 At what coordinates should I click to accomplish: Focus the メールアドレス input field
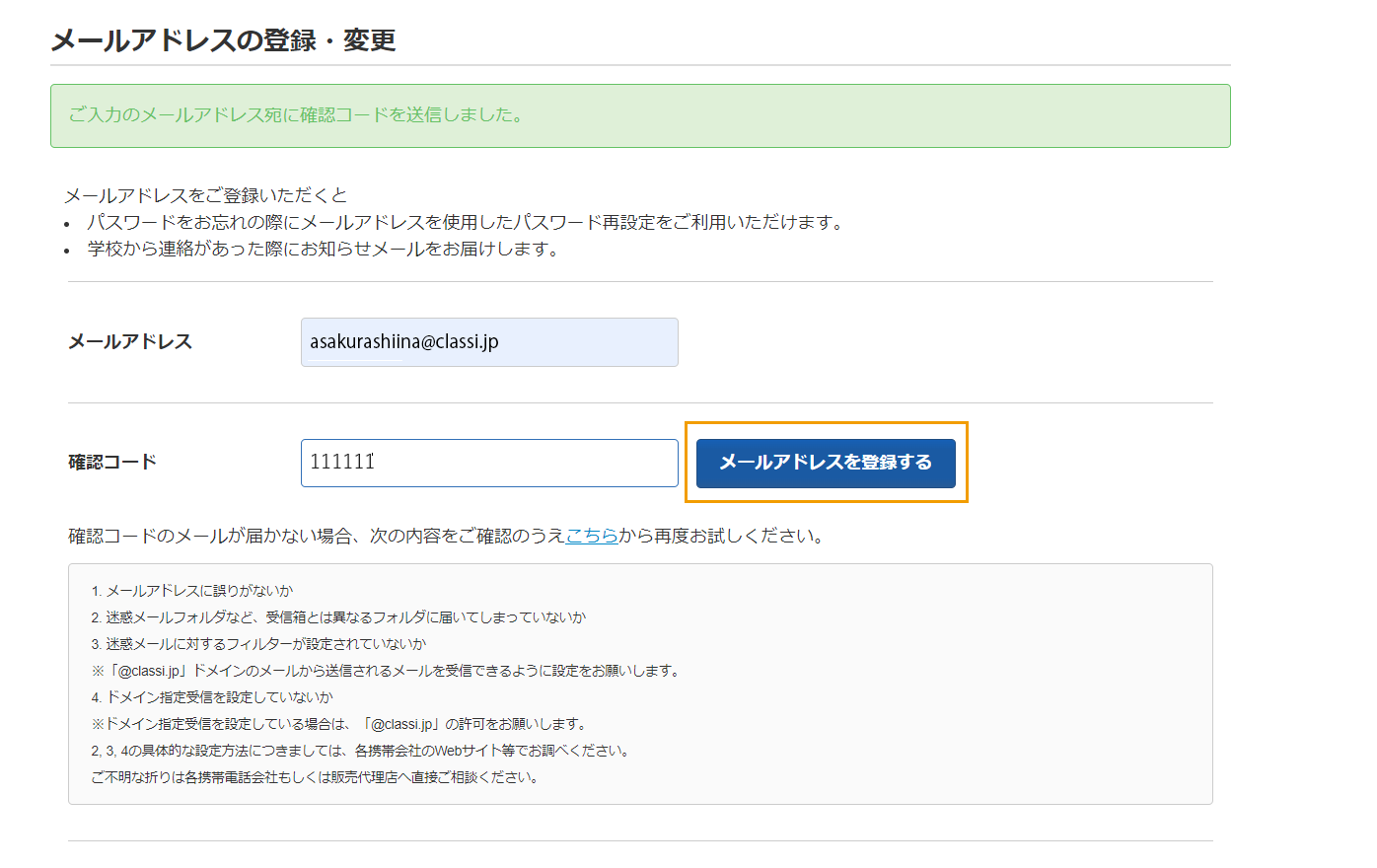(489, 342)
